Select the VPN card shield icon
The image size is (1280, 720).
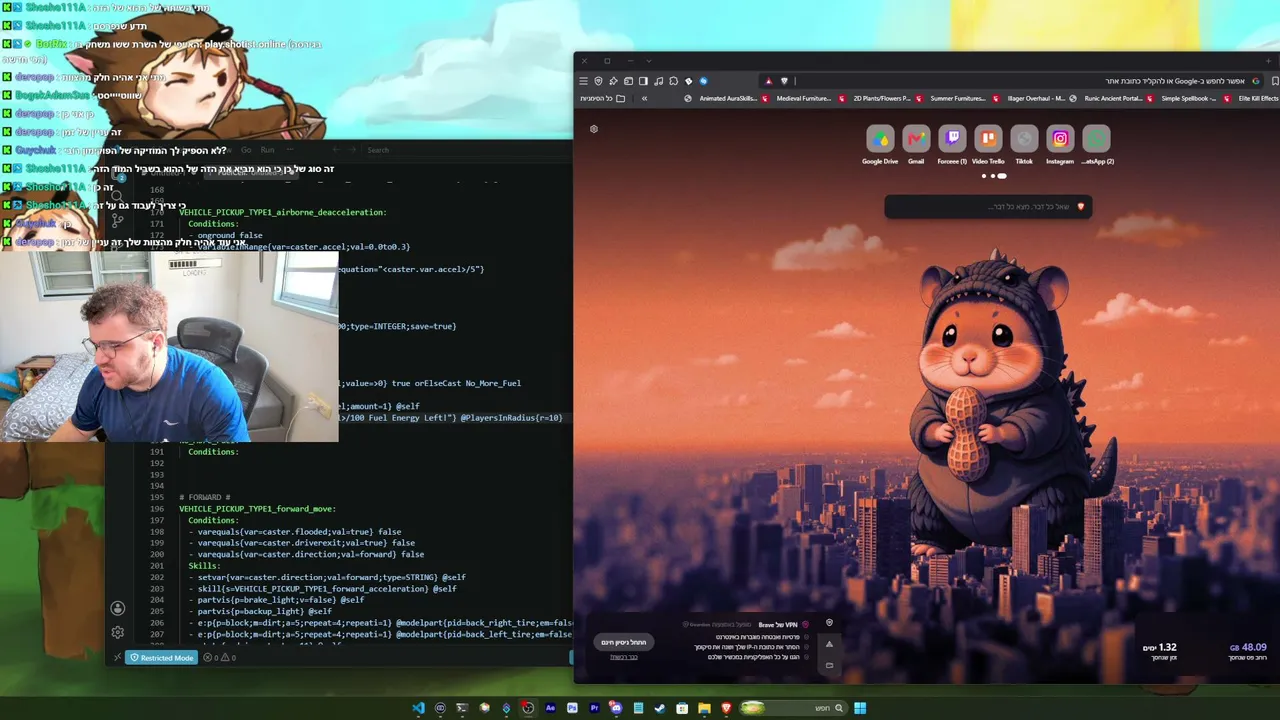(829, 623)
